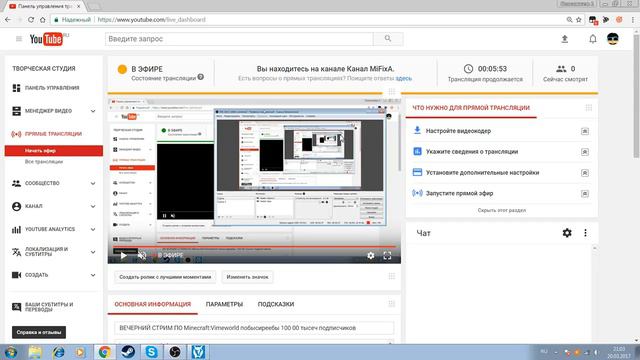This screenshot has width=640, height=360.
Task: Expand Локализация и субтитры chevron
Action: 93,252
